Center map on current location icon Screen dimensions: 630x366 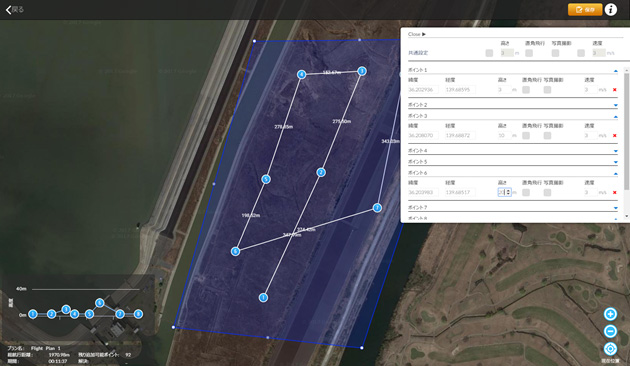tap(610, 349)
